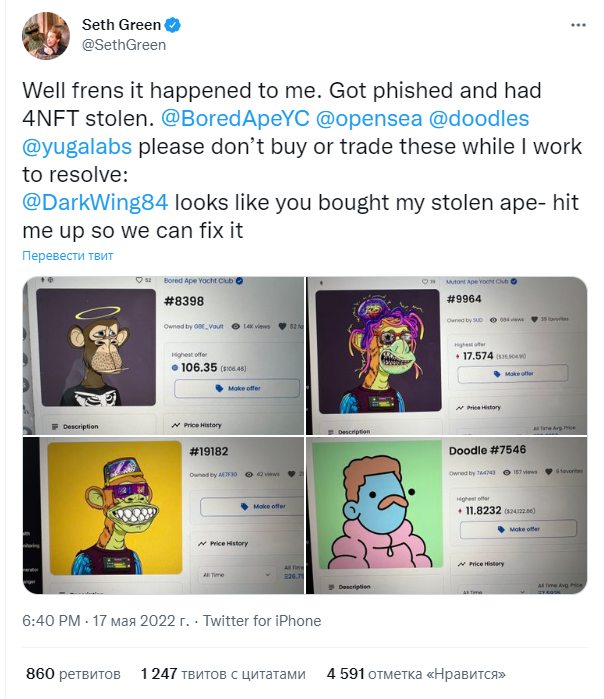
Task: Click the @doodles mention
Action: 479,119
